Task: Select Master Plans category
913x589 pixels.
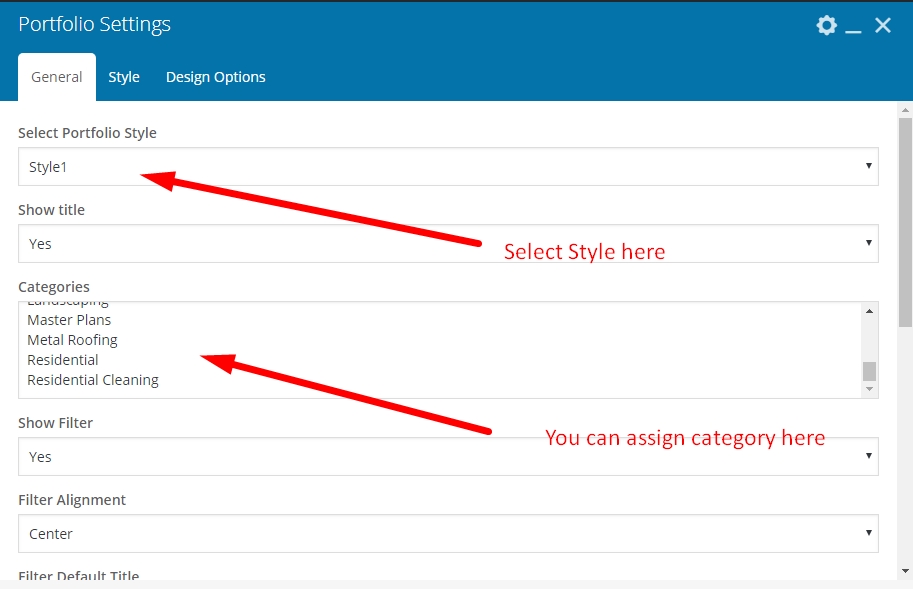Action: (x=69, y=320)
